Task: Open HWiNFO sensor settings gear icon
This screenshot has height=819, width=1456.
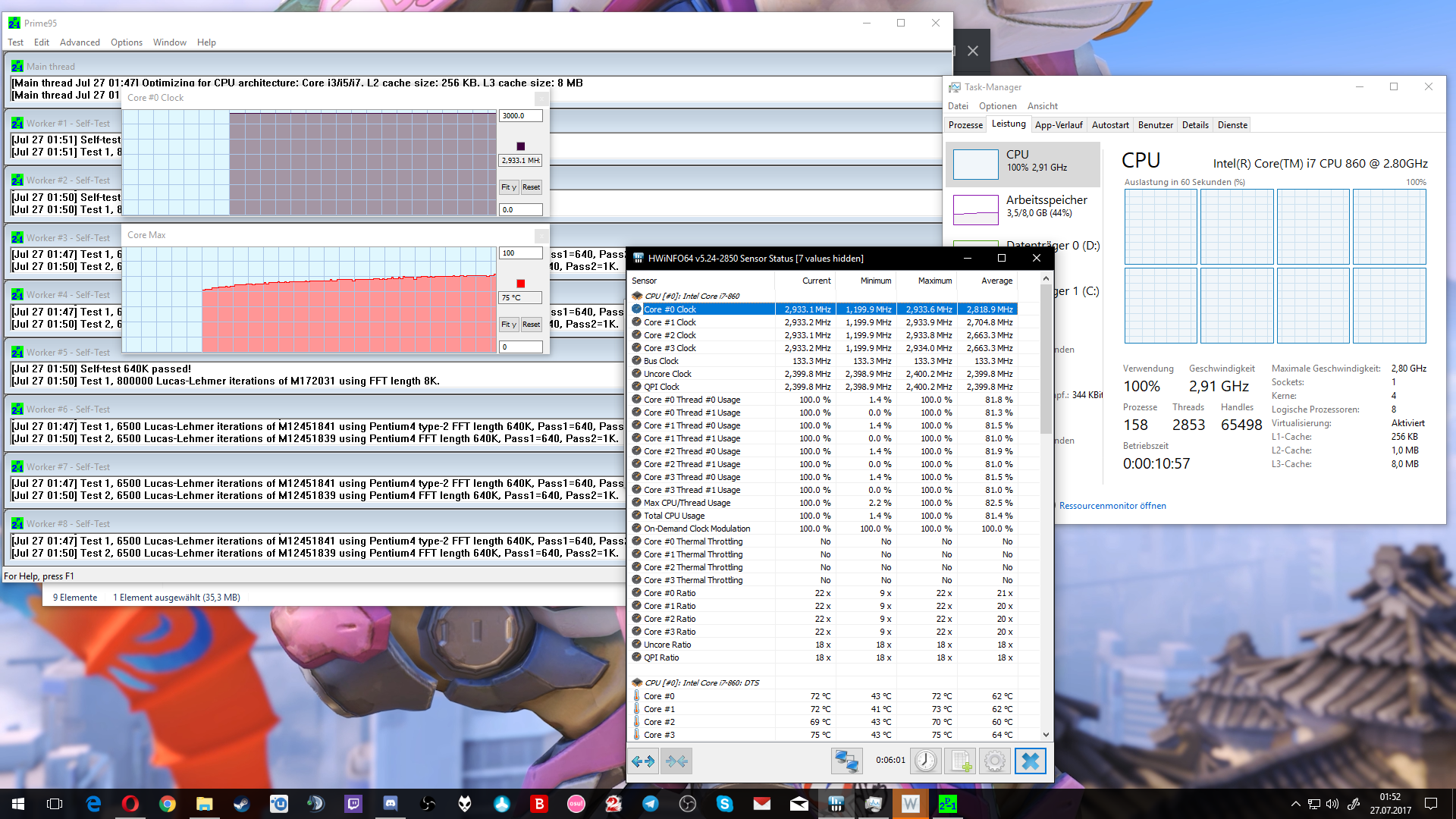Action: tap(995, 761)
